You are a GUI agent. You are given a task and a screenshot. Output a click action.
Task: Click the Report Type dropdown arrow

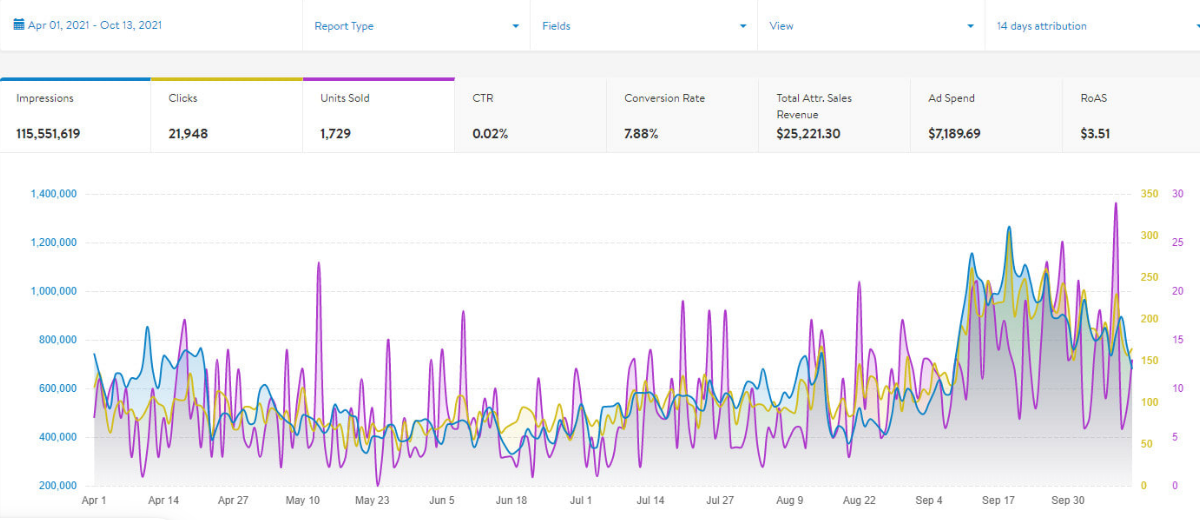[515, 26]
